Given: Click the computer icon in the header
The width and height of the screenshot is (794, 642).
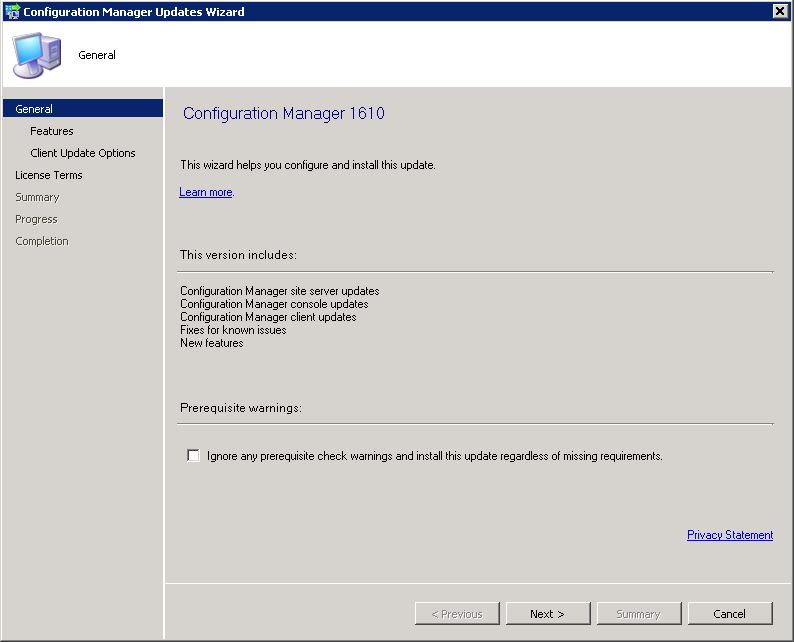Looking at the screenshot, I should point(37,55).
